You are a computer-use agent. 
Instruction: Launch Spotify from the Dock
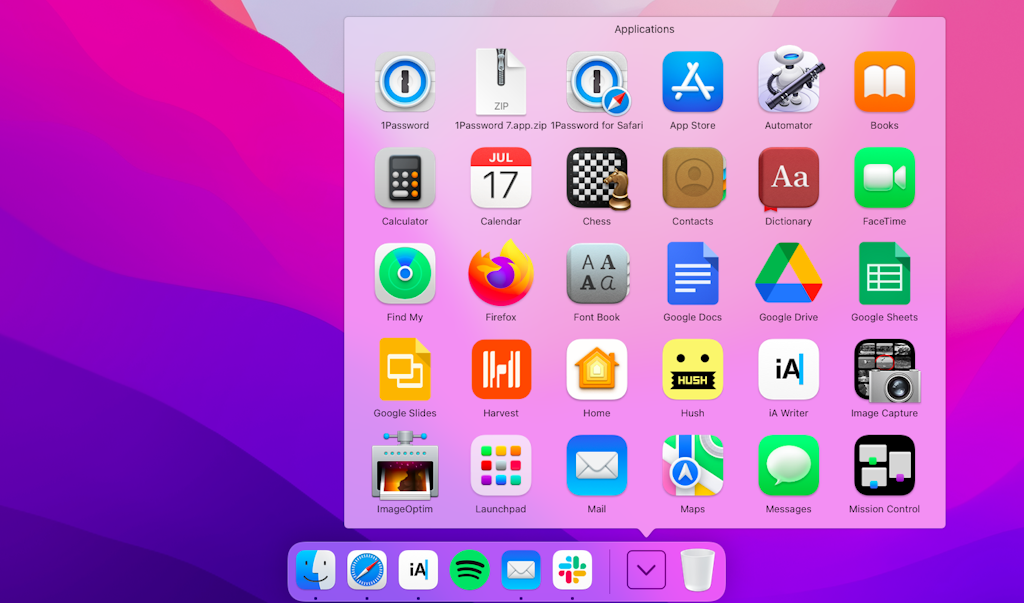coord(469,570)
